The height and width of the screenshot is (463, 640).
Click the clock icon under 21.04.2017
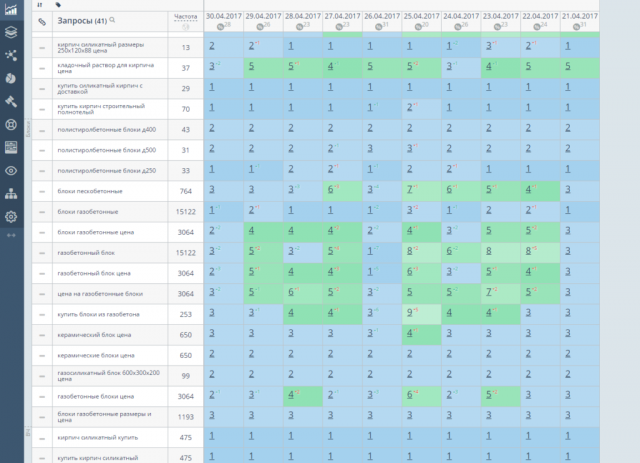[576, 27]
